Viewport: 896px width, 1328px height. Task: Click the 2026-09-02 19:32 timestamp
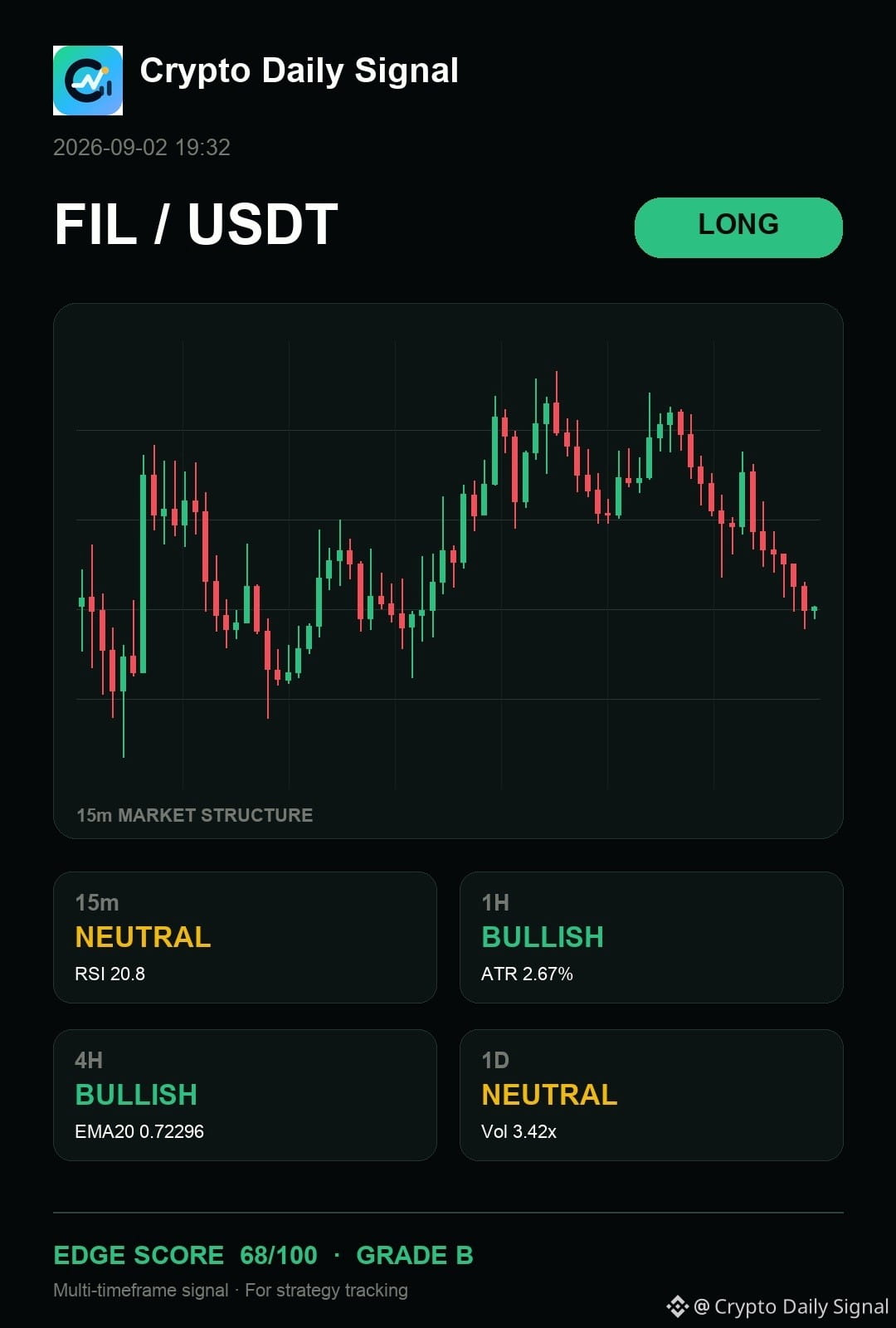coord(142,148)
